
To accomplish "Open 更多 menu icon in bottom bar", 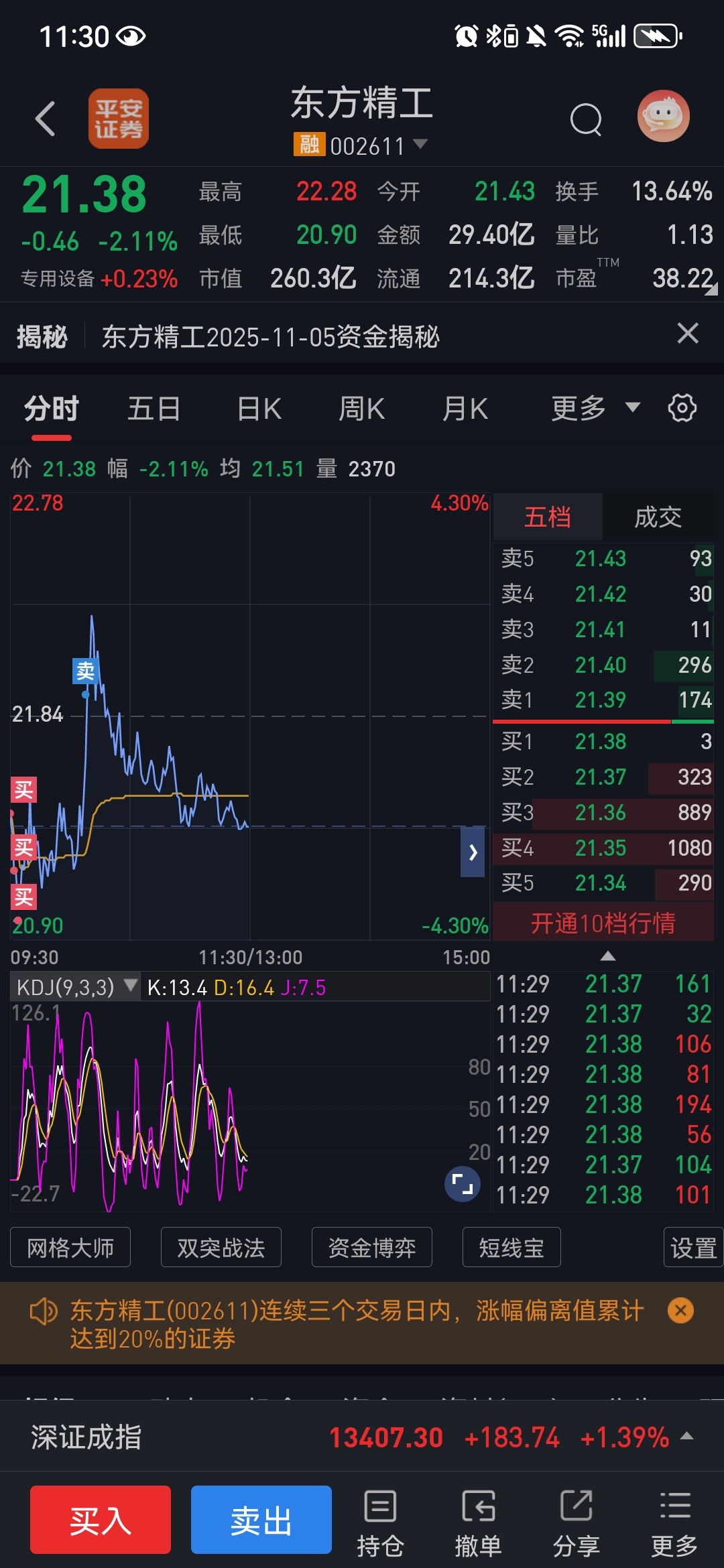I will (x=674, y=1524).
